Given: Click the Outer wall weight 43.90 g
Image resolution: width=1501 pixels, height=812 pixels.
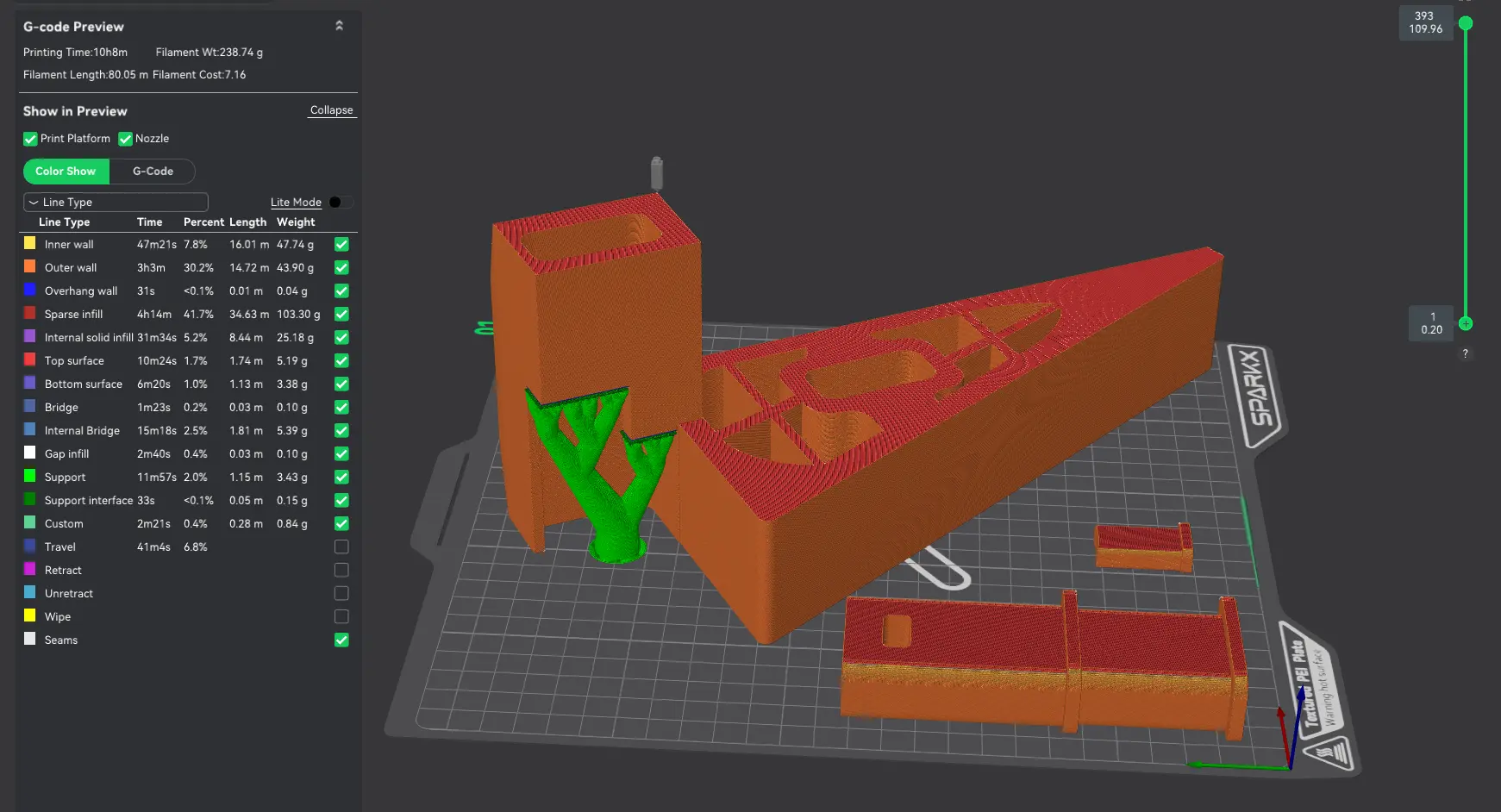Looking at the screenshot, I should 295,267.
